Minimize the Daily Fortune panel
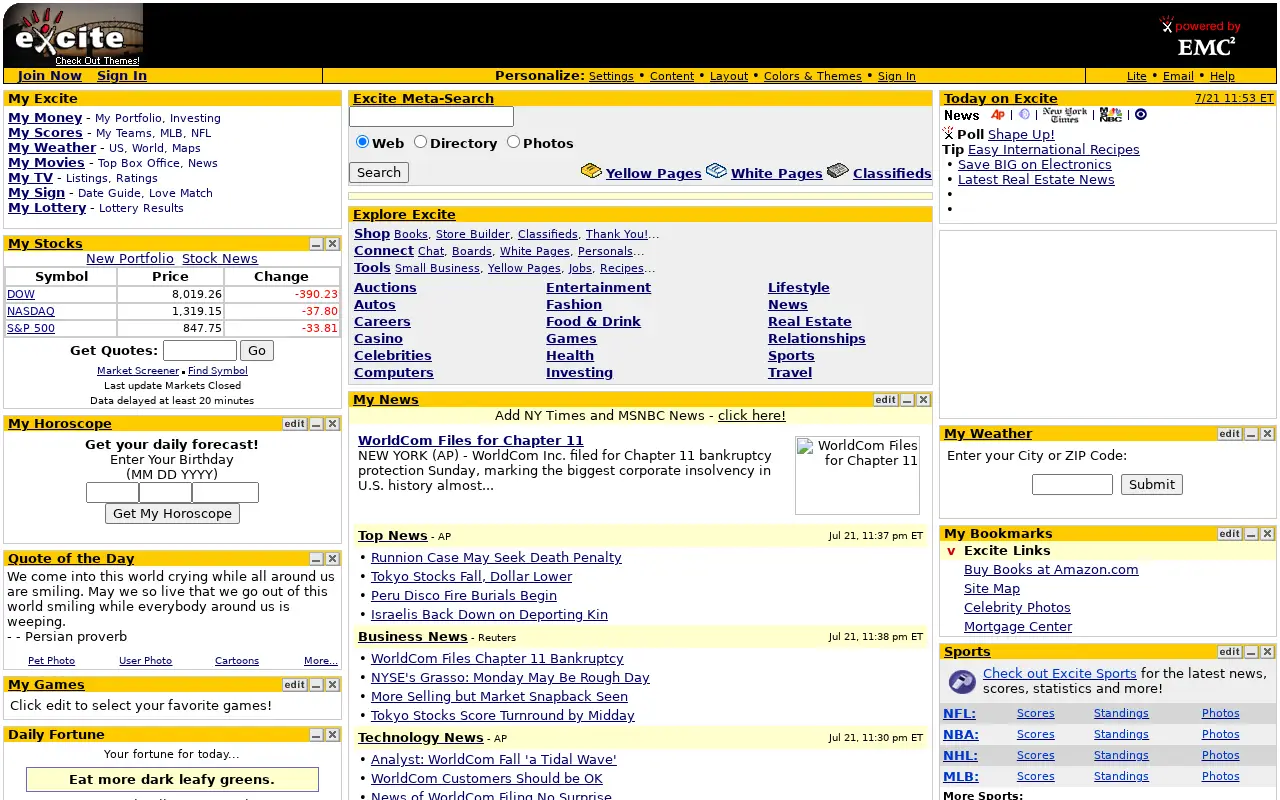Viewport: 1280px width, 800px height. 316,735
